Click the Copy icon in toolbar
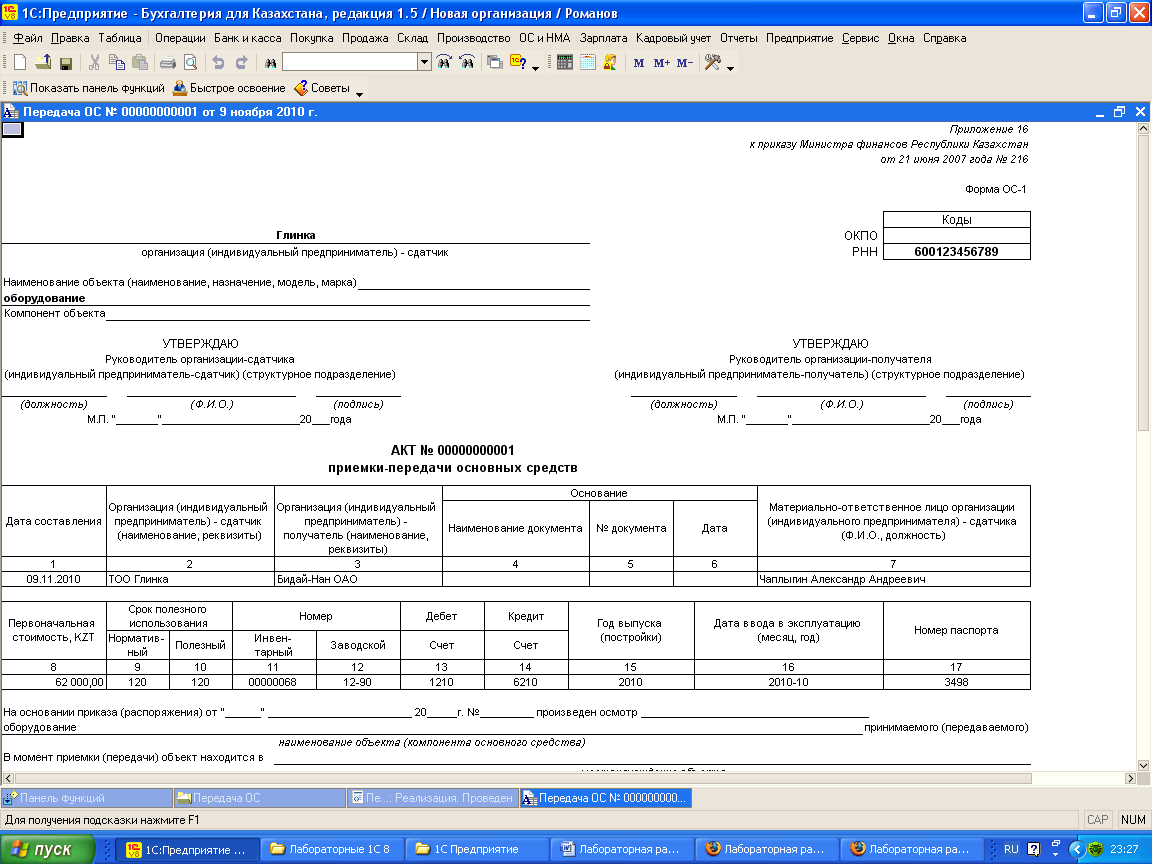 [117, 63]
